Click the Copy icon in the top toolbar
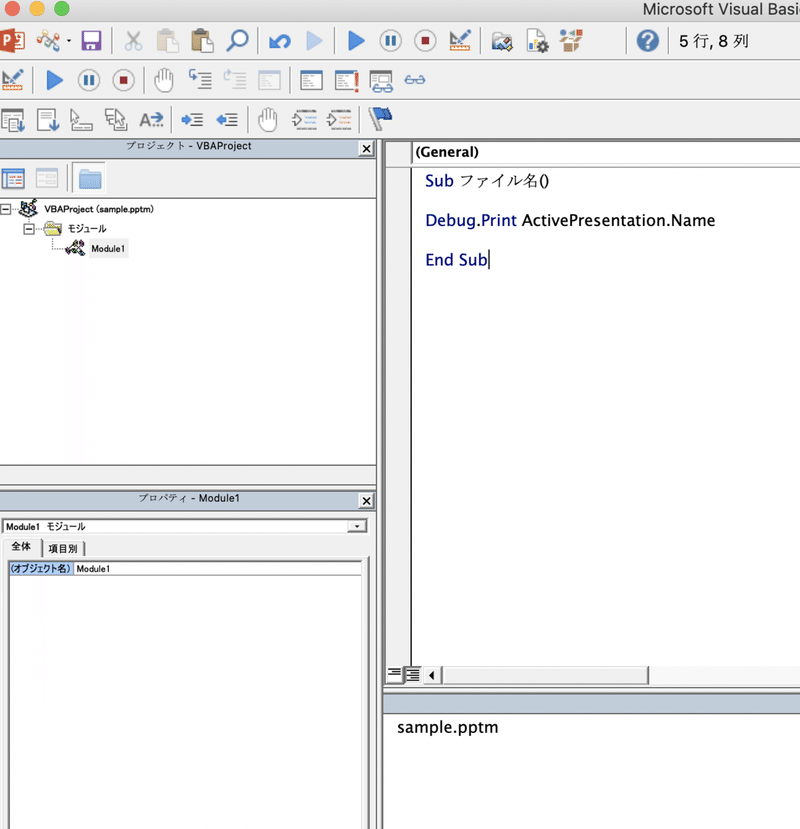This screenshot has width=800, height=829. [x=167, y=41]
